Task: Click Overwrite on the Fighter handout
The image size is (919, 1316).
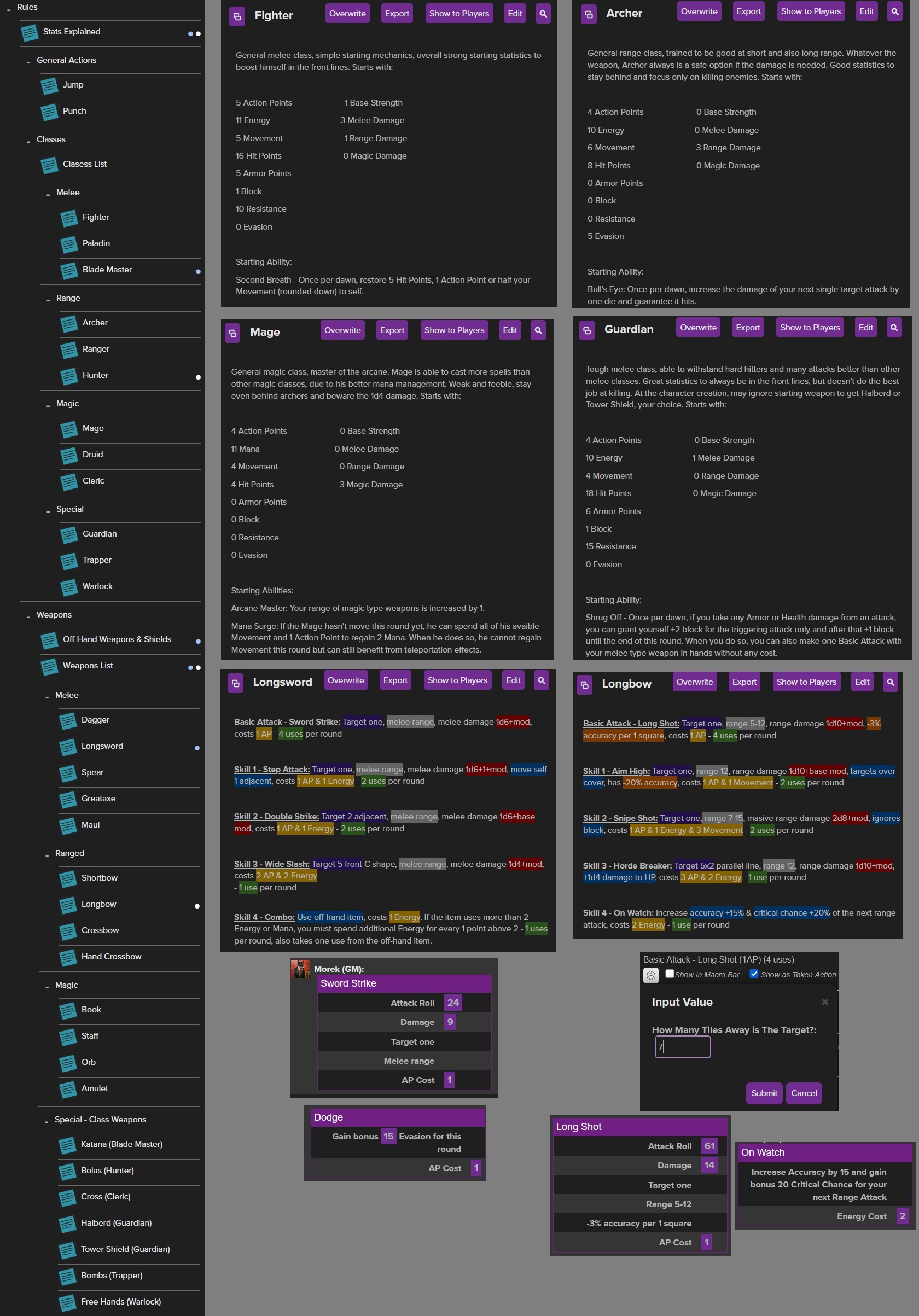Action: 347,14
